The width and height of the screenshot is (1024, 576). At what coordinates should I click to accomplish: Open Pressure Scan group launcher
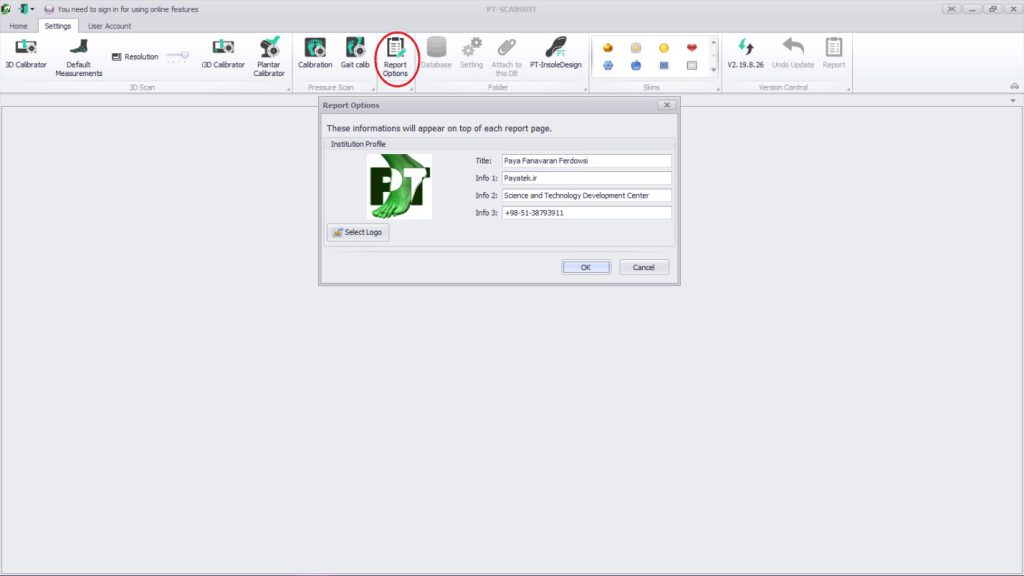[x=374, y=89]
